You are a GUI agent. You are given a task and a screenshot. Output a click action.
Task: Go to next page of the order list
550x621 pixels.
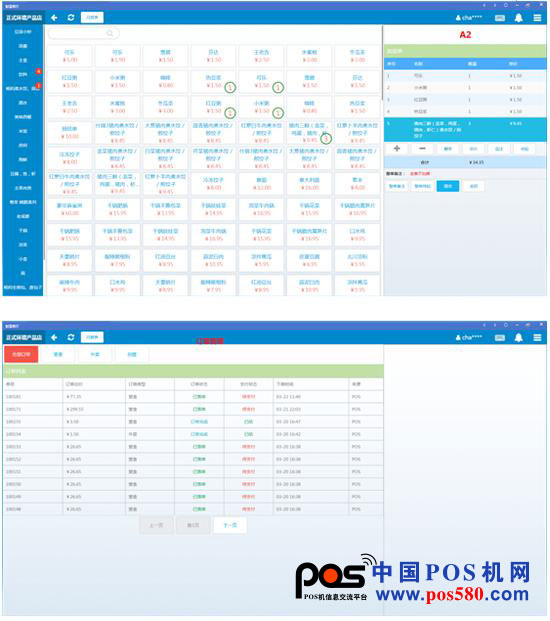click(x=230, y=525)
